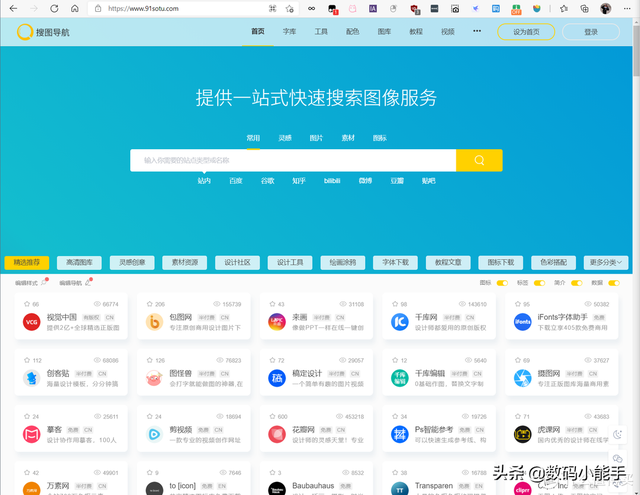The height and width of the screenshot is (495, 640).
Task: Click the 登录 button
Action: pyautogui.click(x=591, y=32)
